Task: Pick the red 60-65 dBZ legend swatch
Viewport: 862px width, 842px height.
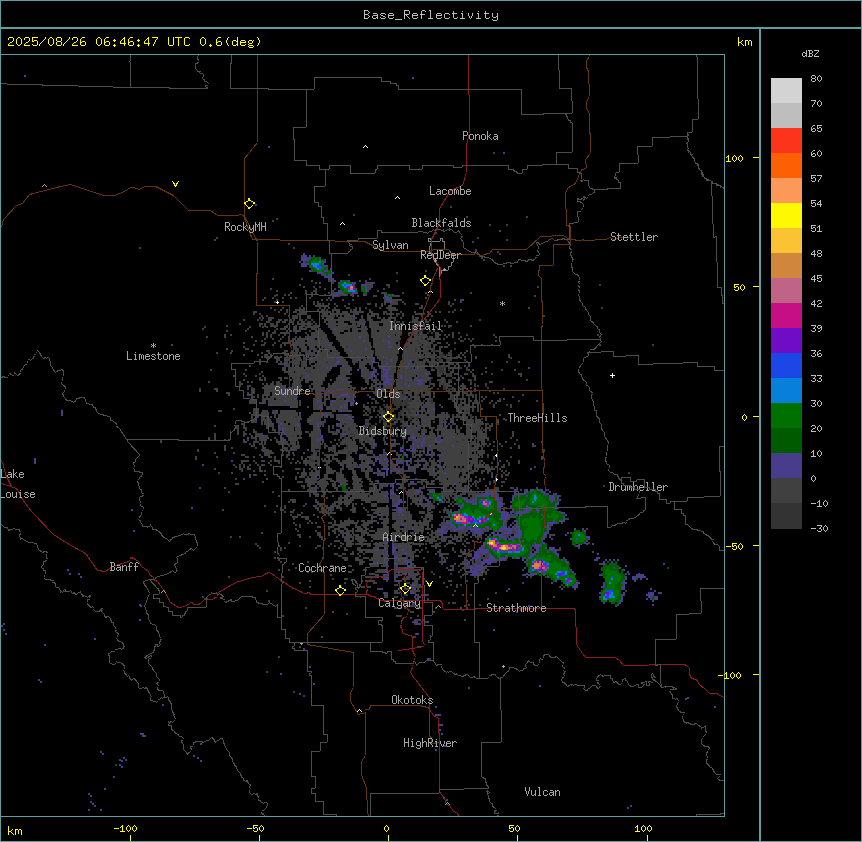Action: tap(786, 141)
